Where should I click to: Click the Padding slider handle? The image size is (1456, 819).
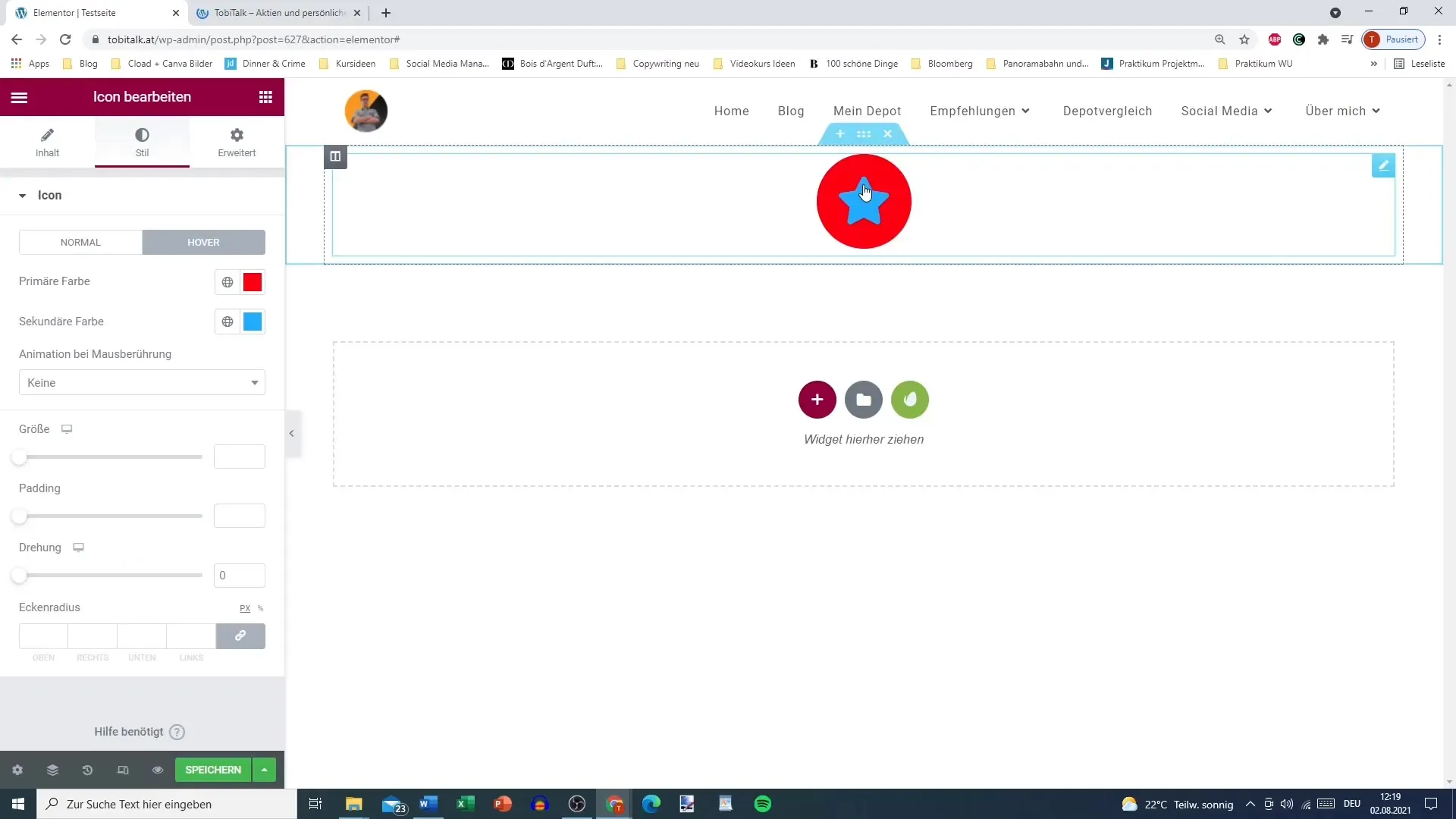tap(20, 516)
